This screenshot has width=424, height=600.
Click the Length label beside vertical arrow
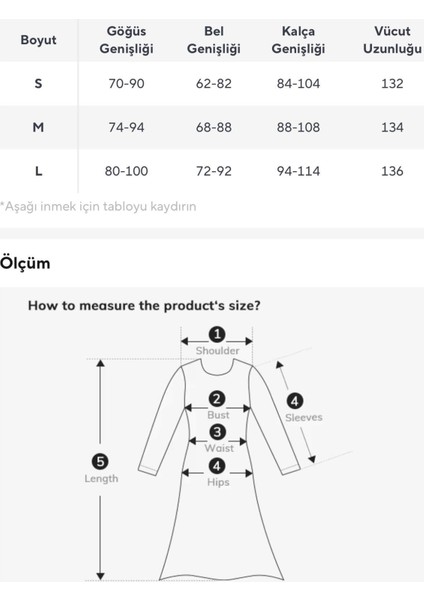coord(101,478)
